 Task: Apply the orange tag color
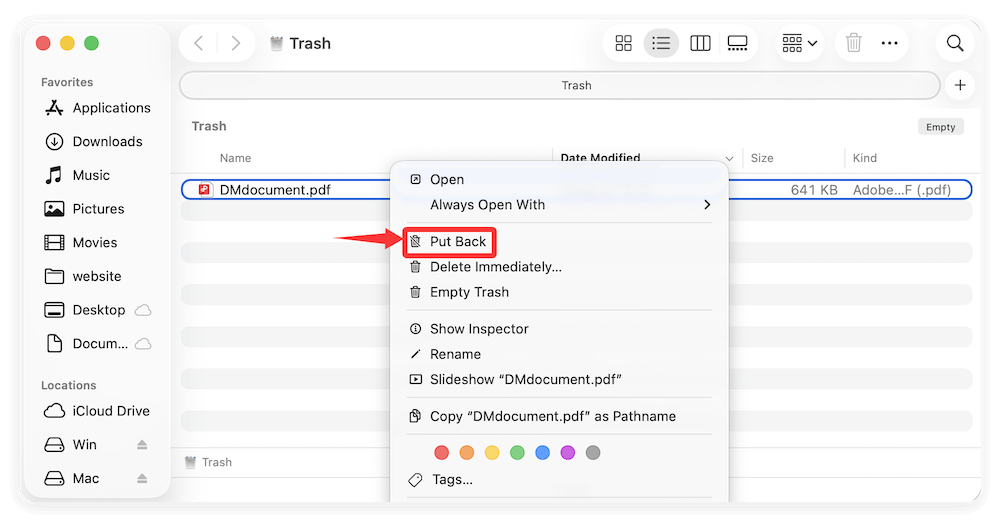pyautogui.click(x=467, y=453)
